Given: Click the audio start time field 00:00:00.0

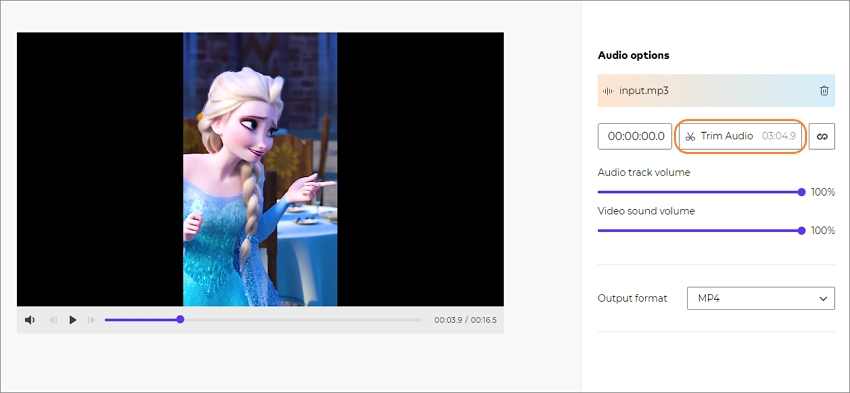Looking at the screenshot, I should point(635,137).
